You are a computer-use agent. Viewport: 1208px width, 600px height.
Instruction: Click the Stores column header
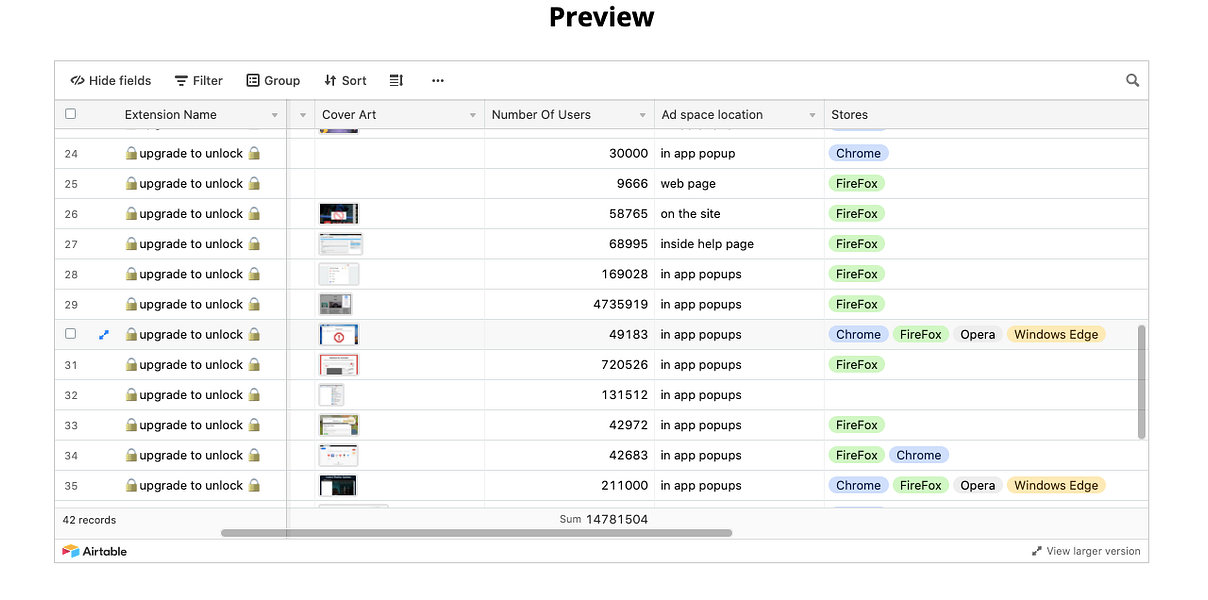[985, 114]
